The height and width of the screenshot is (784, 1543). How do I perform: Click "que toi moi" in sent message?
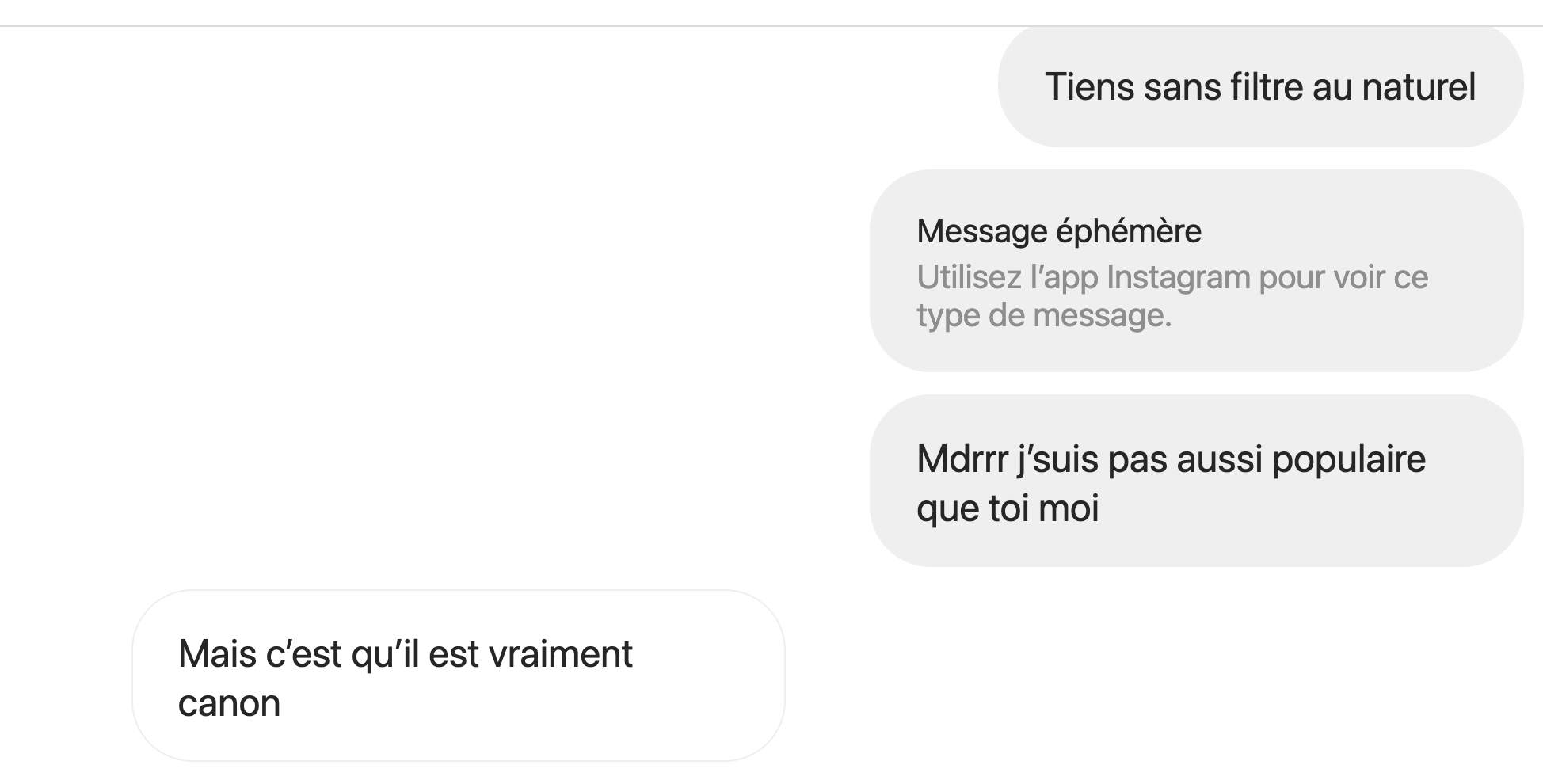1008,508
